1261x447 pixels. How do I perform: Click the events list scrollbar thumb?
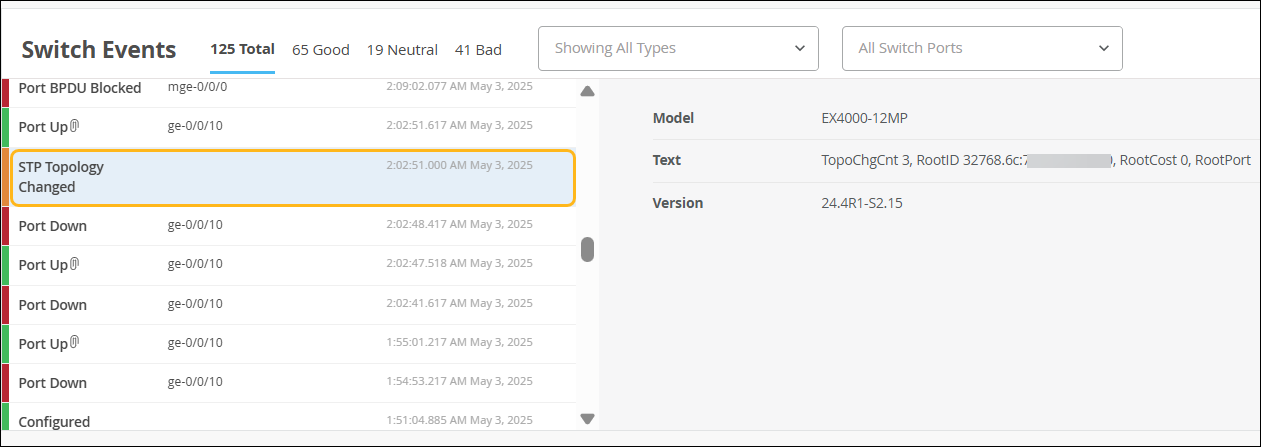pyautogui.click(x=588, y=249)
